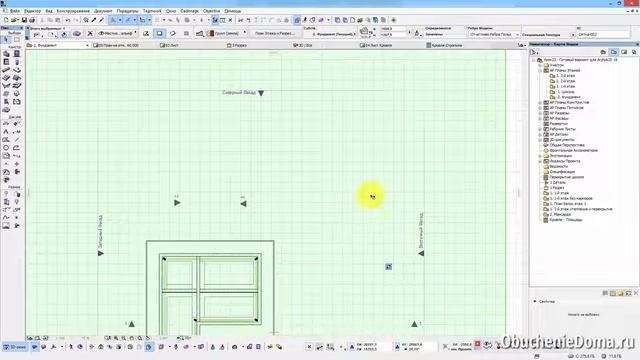Open the Cadimage menu

pyautogui.click(x=189, y=11)
